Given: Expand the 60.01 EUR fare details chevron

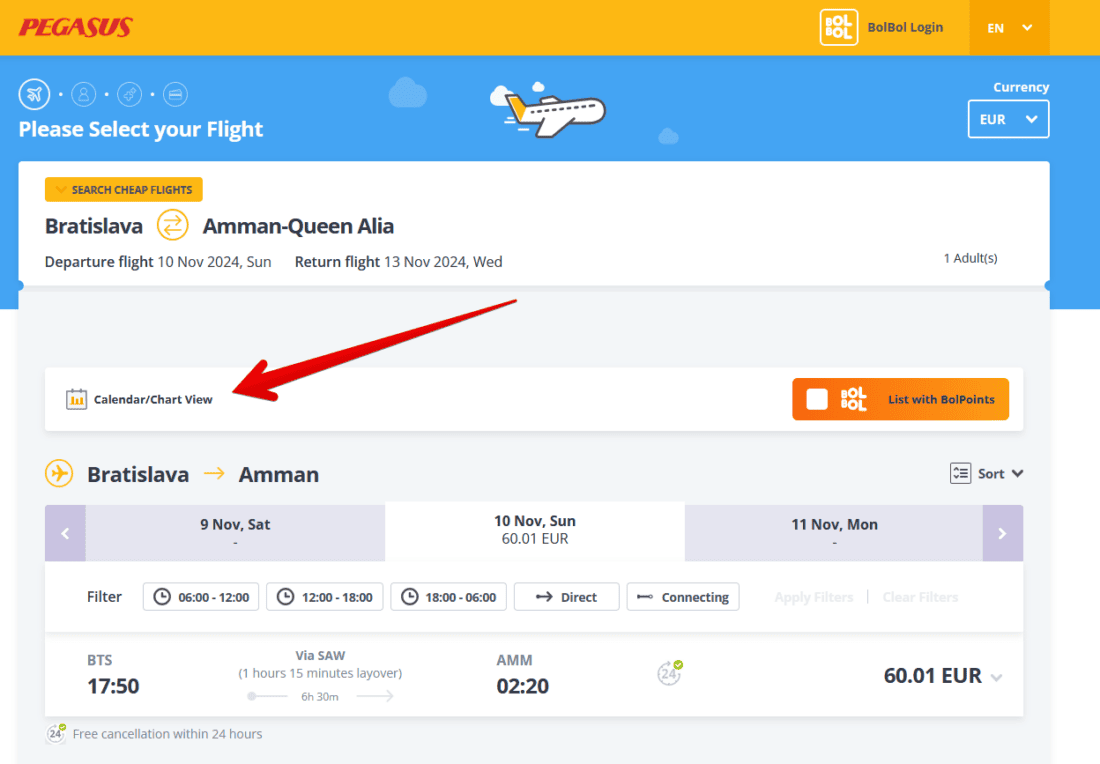Looking at the screenshot, I should (996, 677).
